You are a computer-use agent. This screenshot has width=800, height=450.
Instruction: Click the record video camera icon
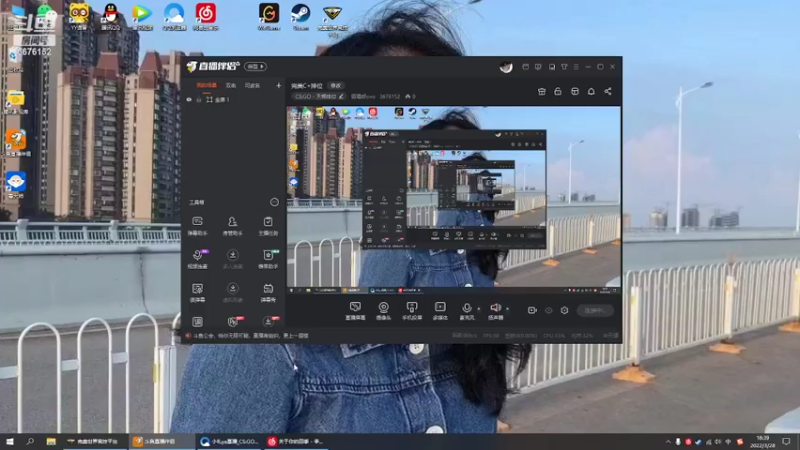click(532, 310)
